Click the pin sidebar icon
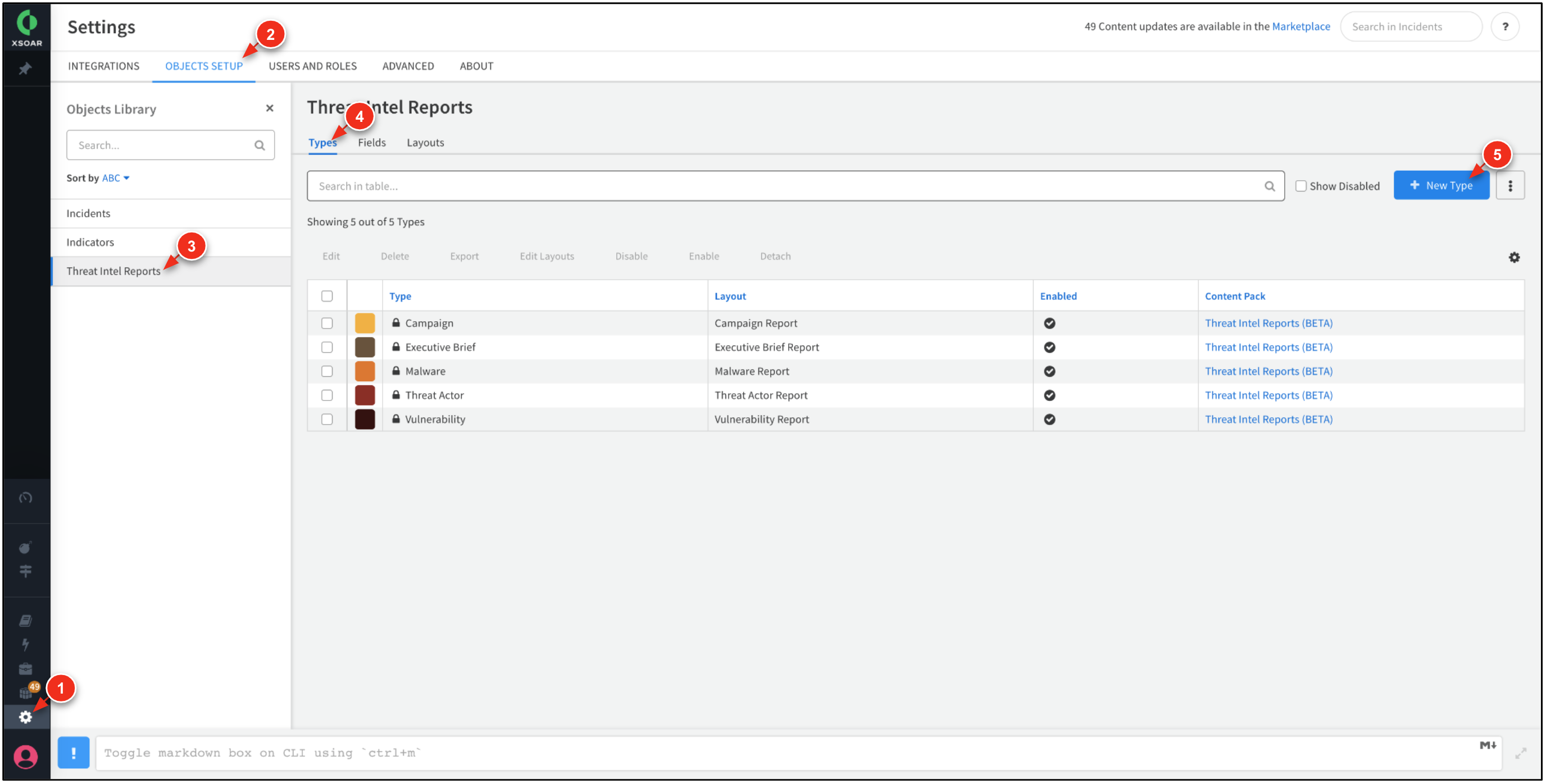 point(25,69)
